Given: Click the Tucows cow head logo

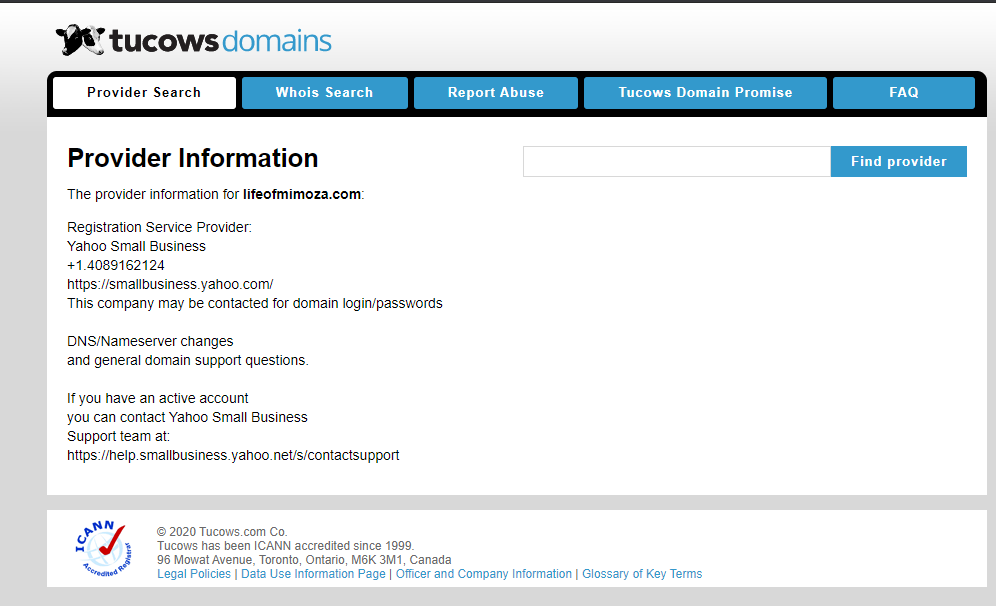Looking at the screenshot, I should (x=80, y=40).
